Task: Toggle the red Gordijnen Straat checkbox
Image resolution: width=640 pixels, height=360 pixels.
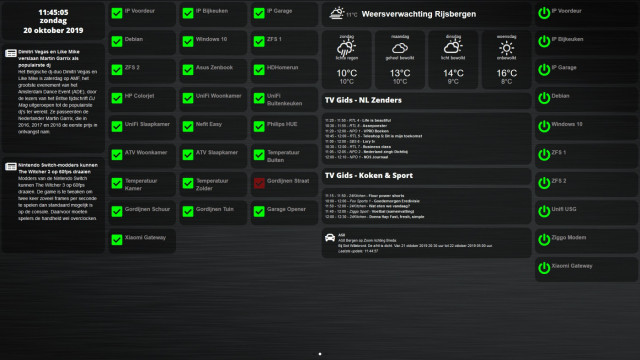Action: 259,183
